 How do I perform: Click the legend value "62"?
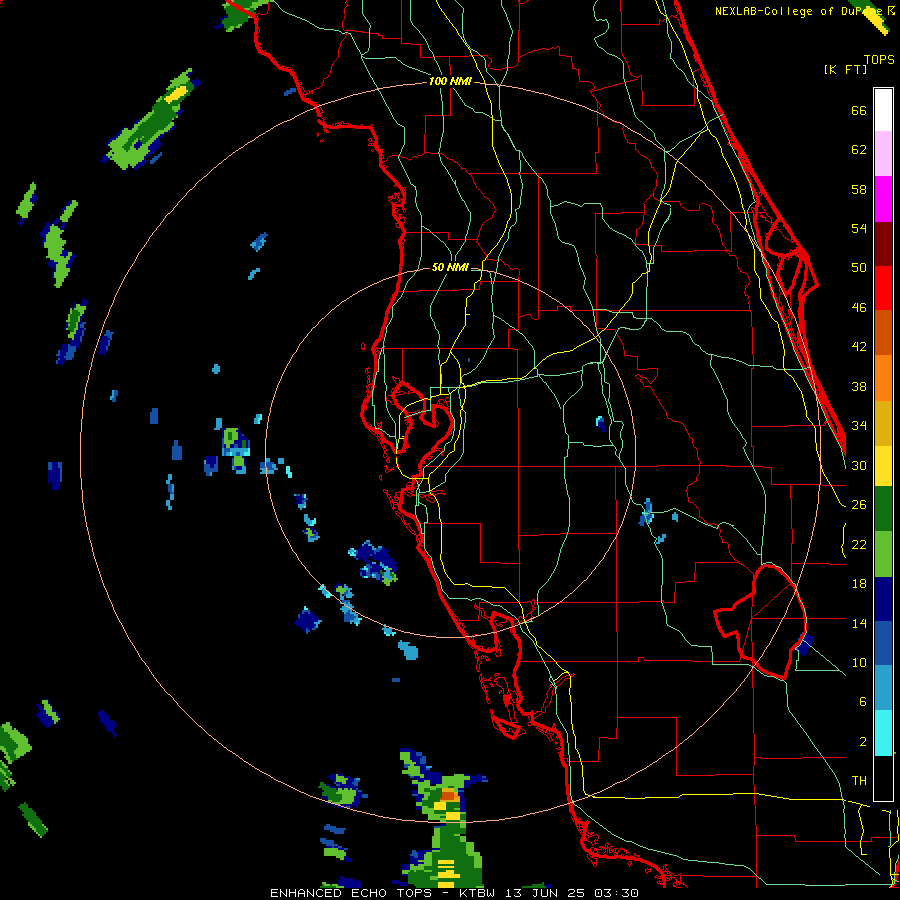pos(859,149)
